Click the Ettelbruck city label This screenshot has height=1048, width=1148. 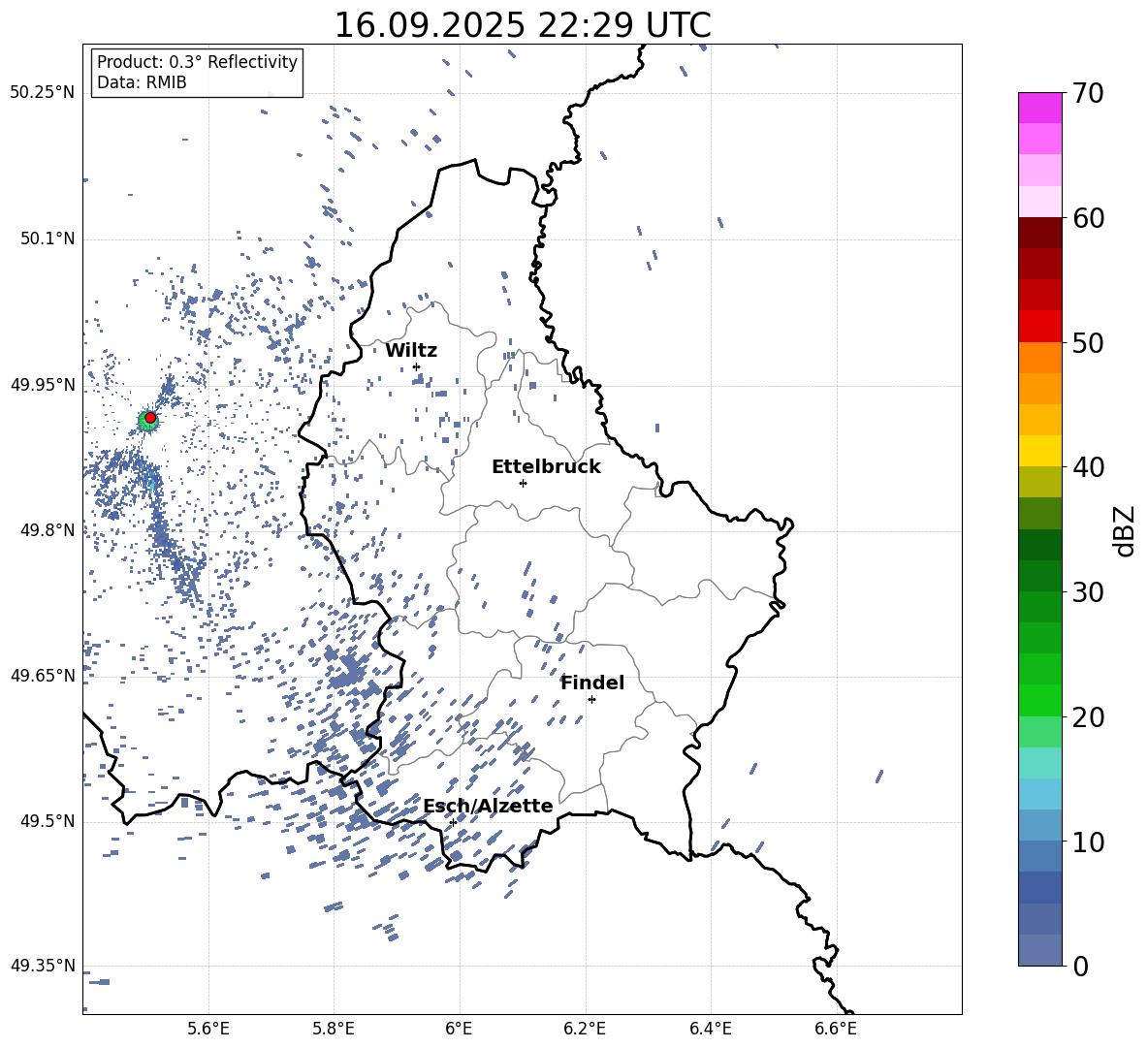point(546,467)
